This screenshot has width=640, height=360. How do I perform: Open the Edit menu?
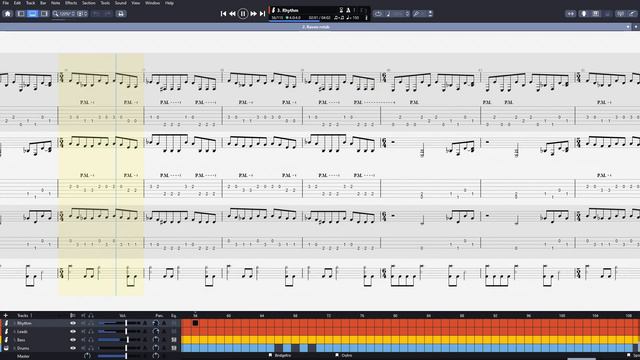click(x=17, y=3)
